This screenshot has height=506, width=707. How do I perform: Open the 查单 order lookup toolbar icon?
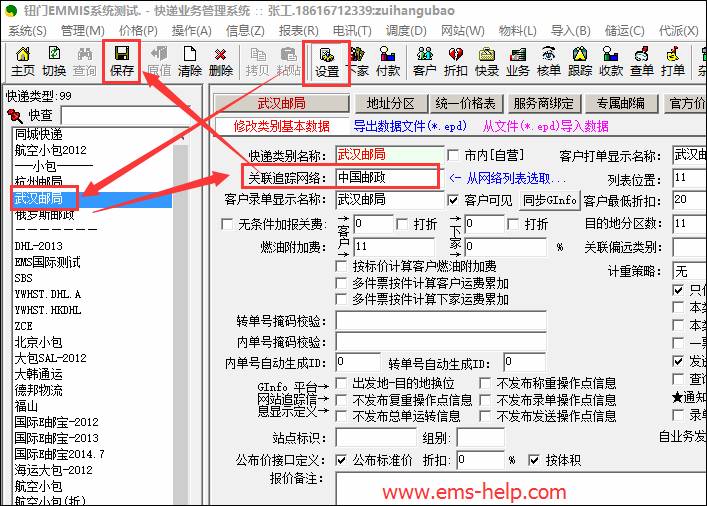click(642, 62)
